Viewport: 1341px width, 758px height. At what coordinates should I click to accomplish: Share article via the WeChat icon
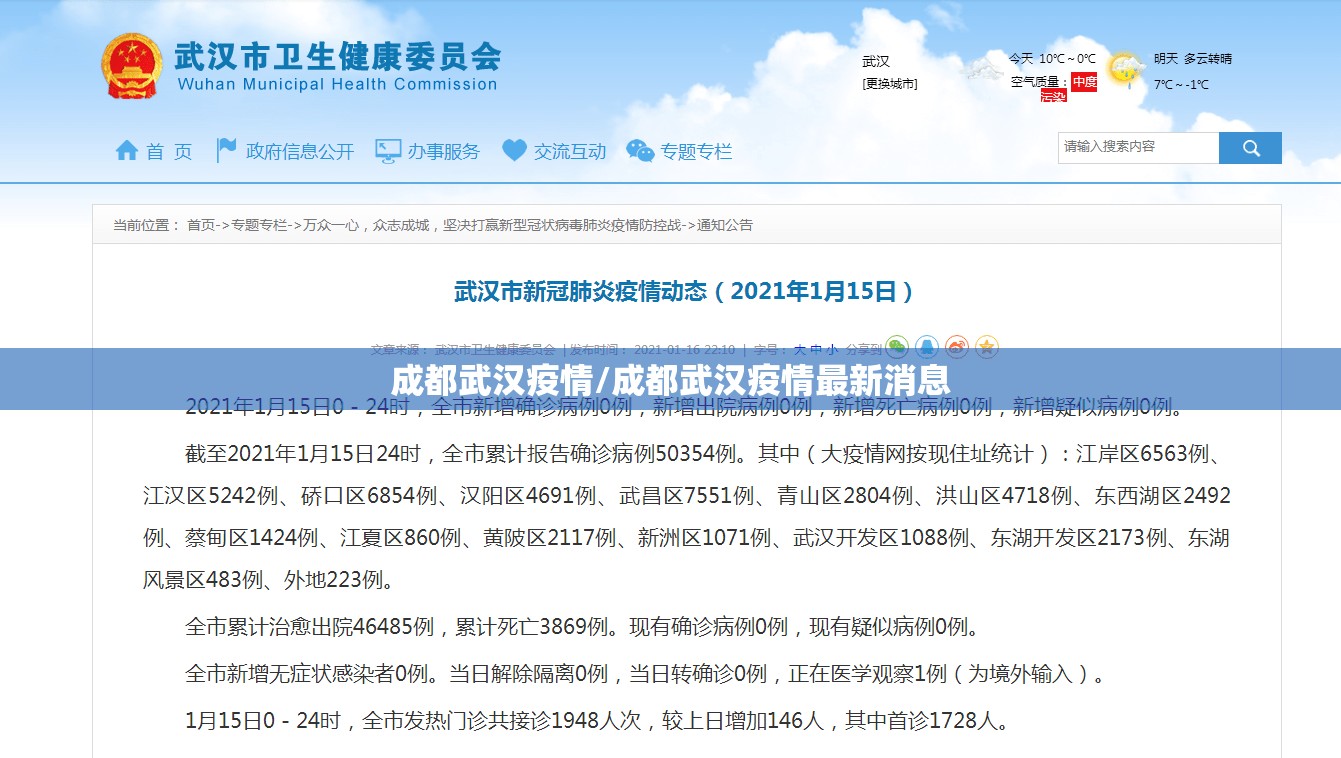point(896,347)
